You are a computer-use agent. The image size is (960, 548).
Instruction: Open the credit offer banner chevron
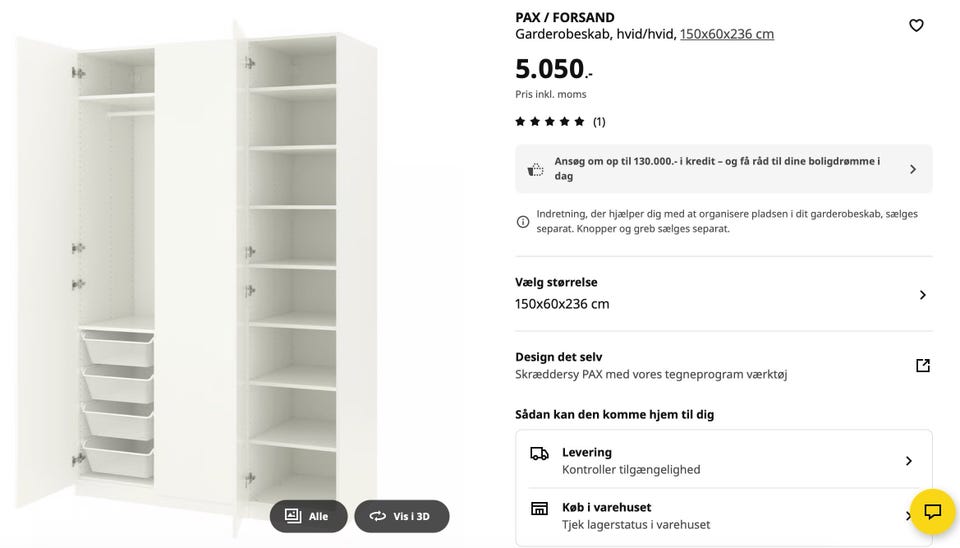912,169
